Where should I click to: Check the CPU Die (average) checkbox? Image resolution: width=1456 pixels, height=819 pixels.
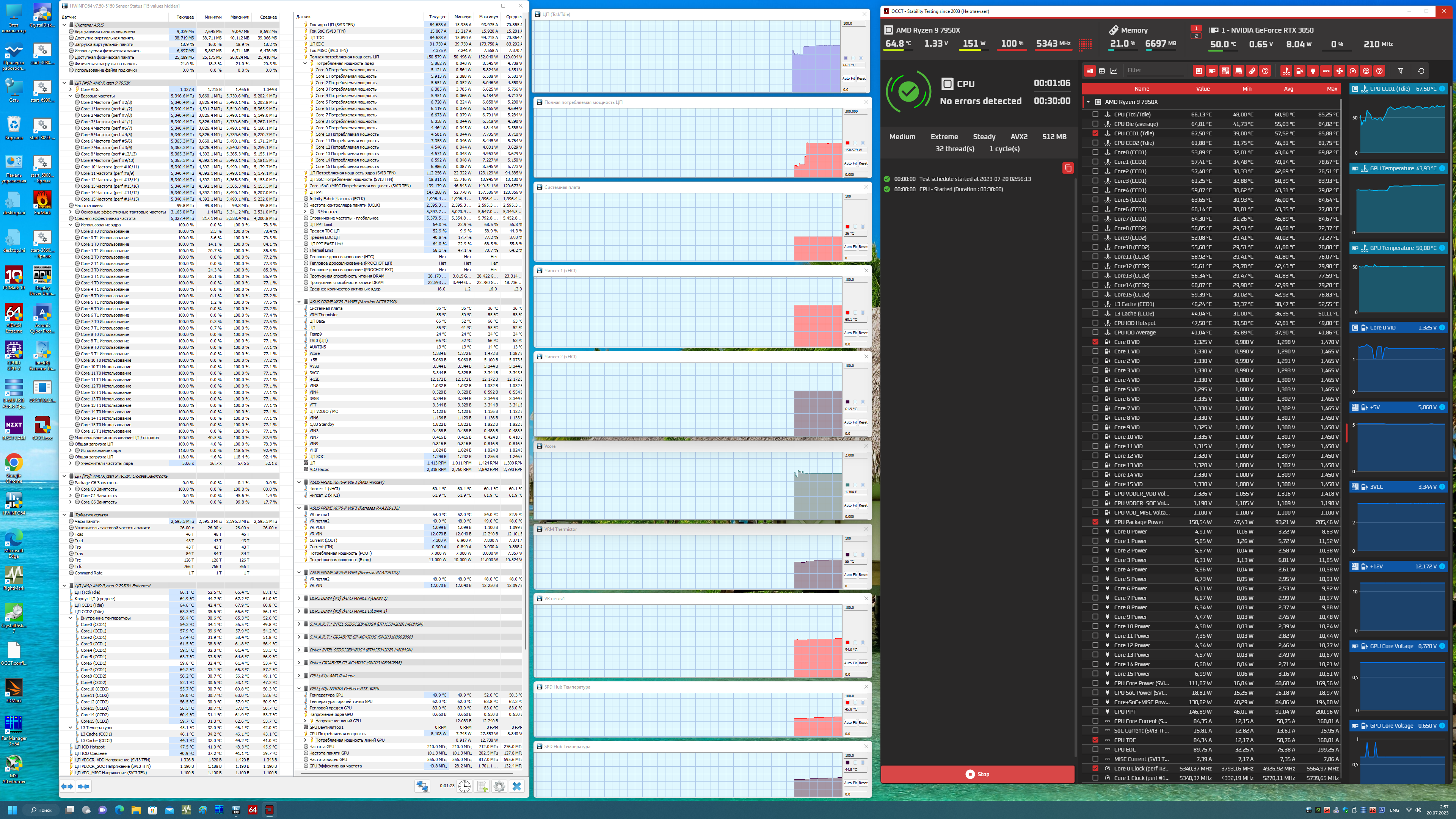1095,124
